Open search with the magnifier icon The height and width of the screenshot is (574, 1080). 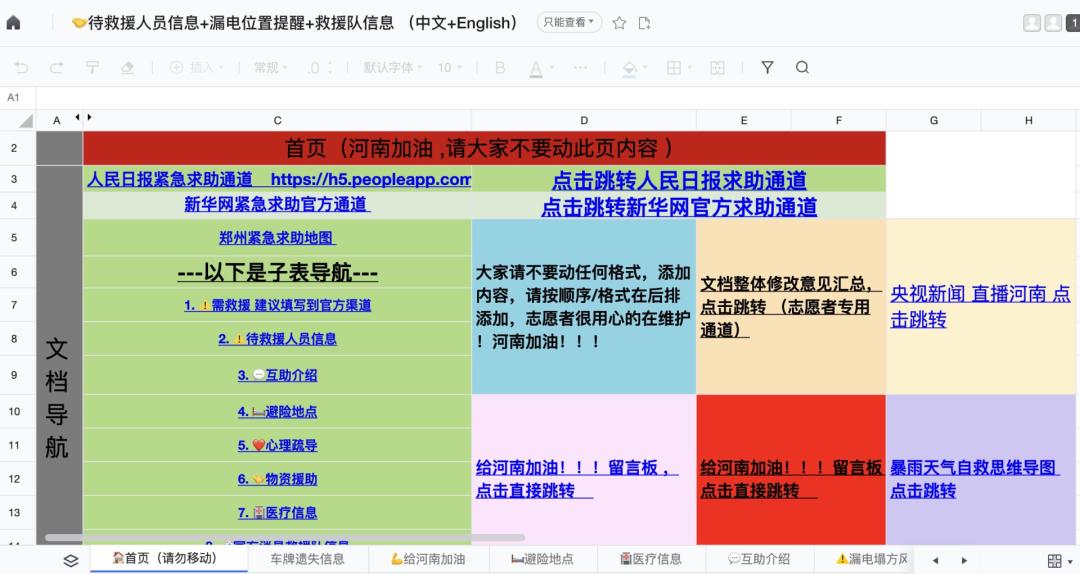coord(802,67)
